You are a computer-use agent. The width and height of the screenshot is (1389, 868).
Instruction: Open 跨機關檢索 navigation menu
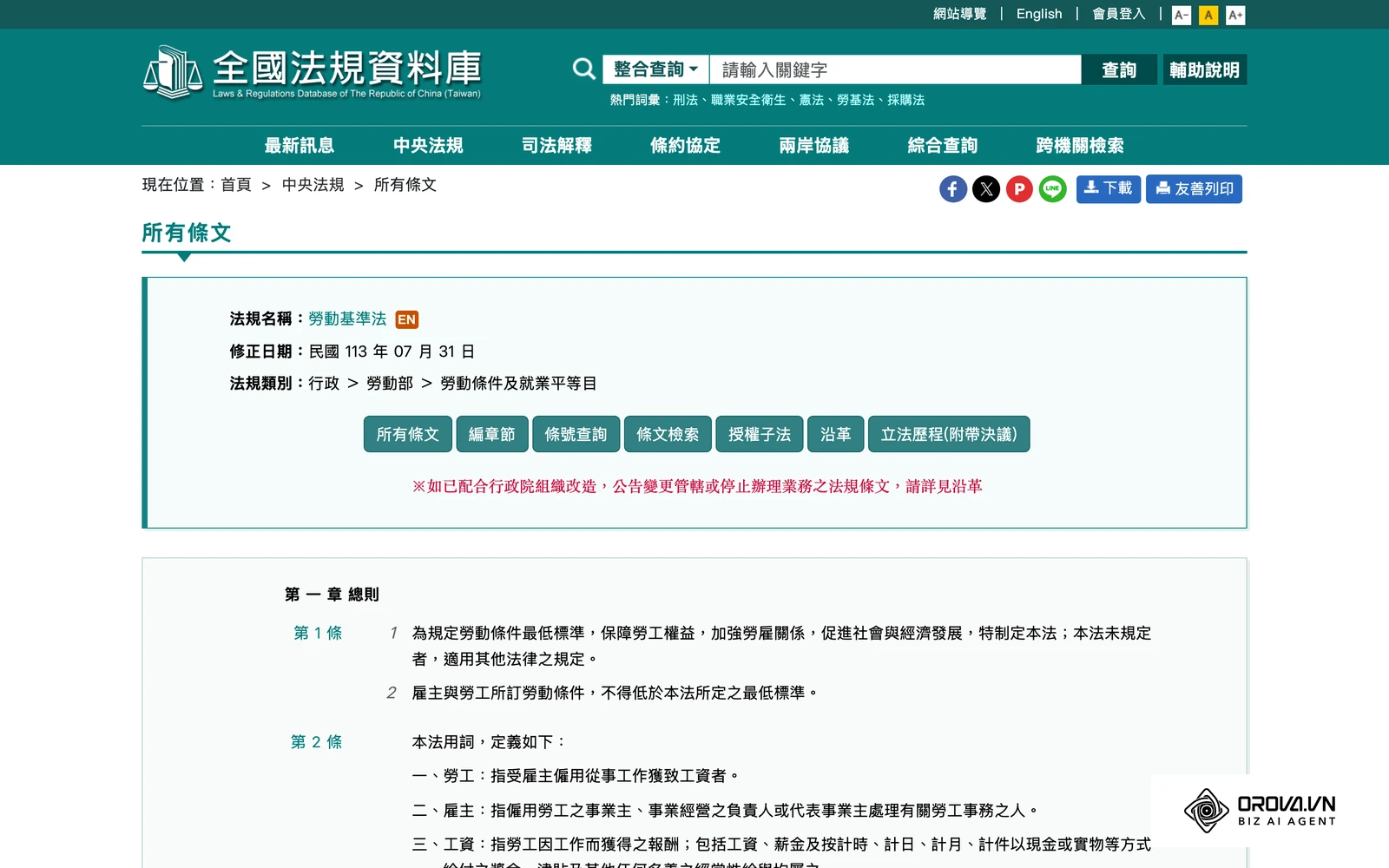[1079, 146]
